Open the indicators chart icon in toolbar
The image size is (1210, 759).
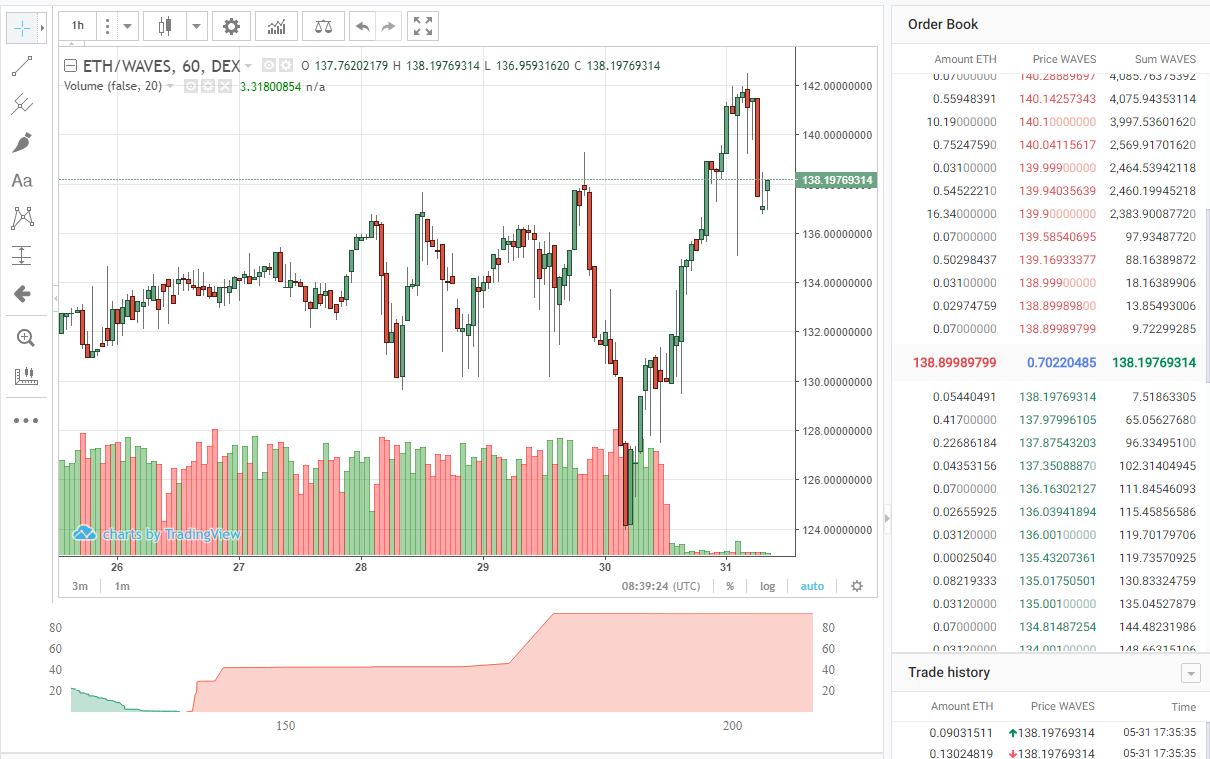pyautogui.click(x=276, y=26)
